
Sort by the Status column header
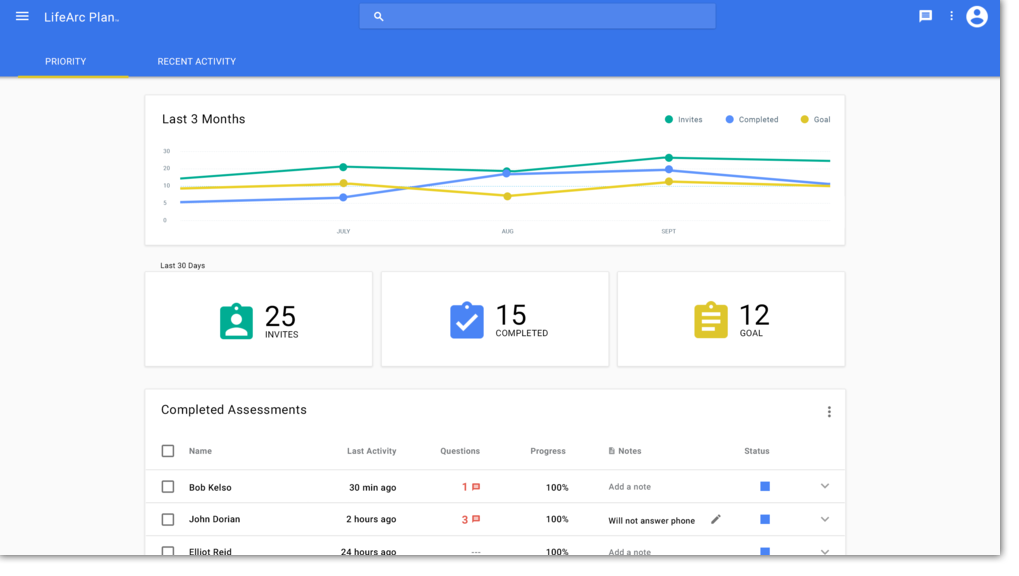pos(756,451)
